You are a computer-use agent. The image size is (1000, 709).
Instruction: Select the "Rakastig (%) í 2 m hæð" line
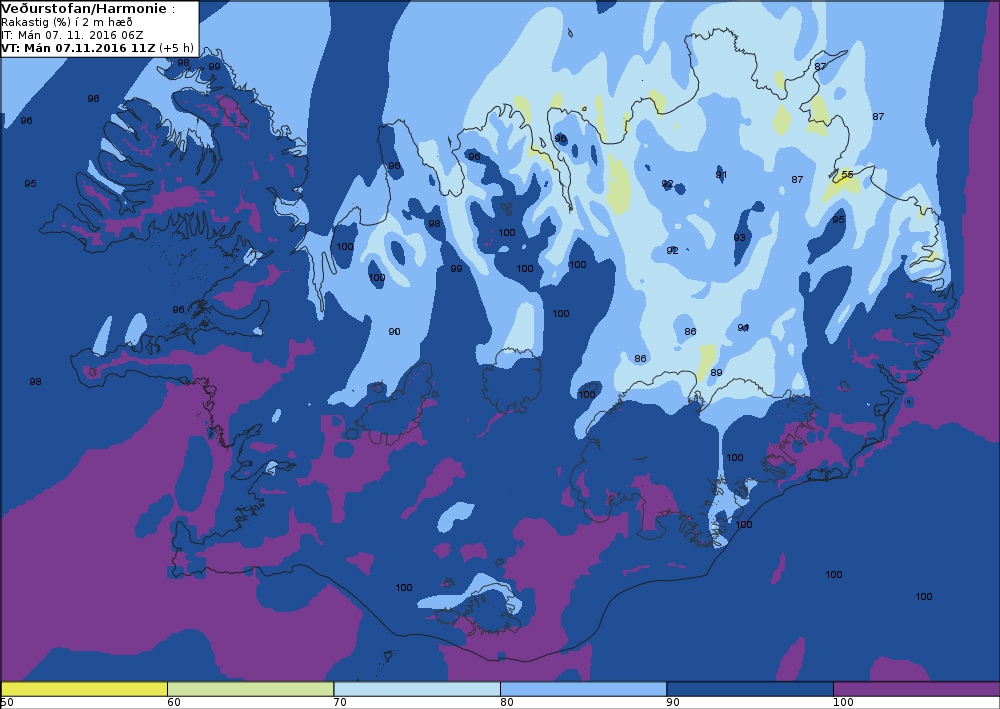coord(67,22)
